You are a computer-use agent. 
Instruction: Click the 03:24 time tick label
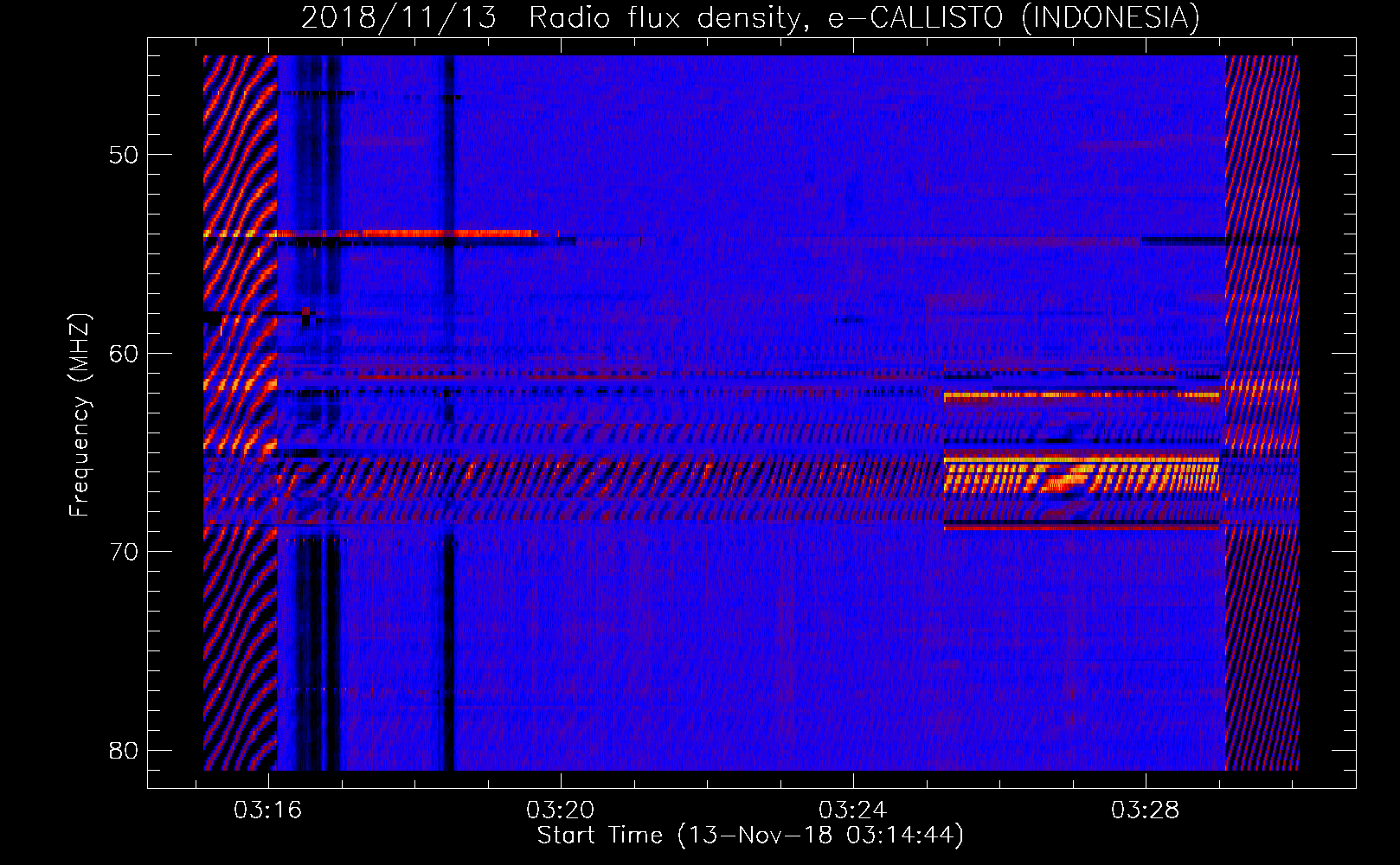pos(853,811)
